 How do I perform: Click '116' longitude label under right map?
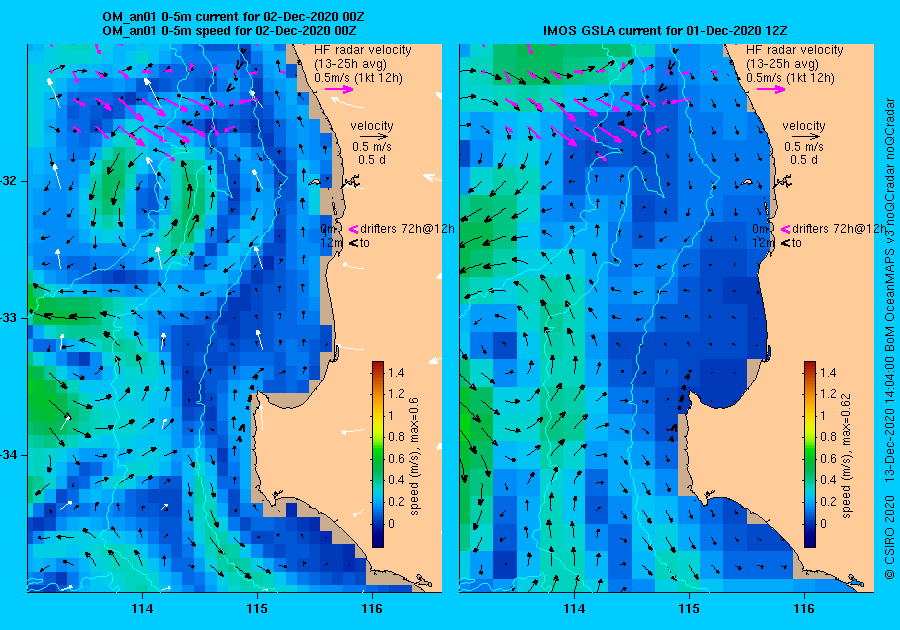pyautogui.click(x=804, y=609)
